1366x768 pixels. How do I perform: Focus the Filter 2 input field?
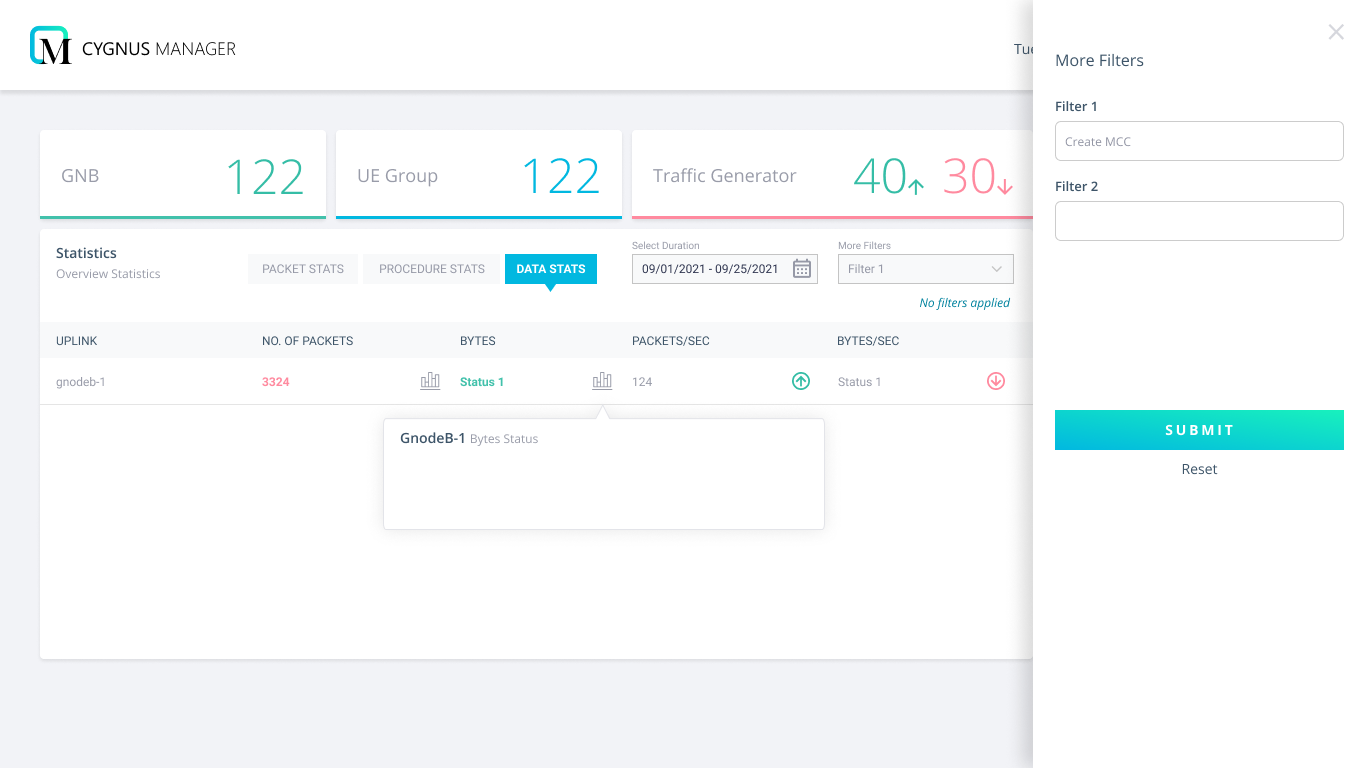coord(1199,221)
